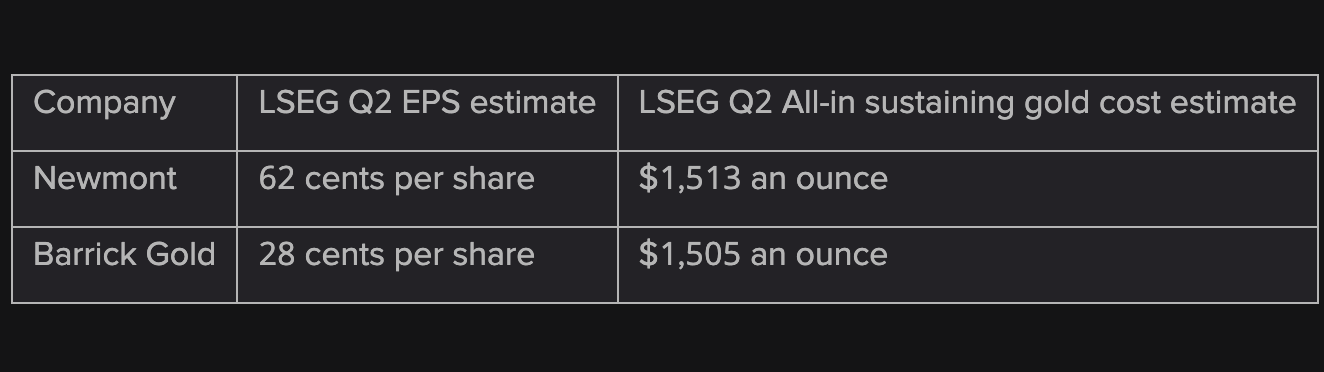
Task: Click the Barrick Gold company cell
Action: point(124,265)
